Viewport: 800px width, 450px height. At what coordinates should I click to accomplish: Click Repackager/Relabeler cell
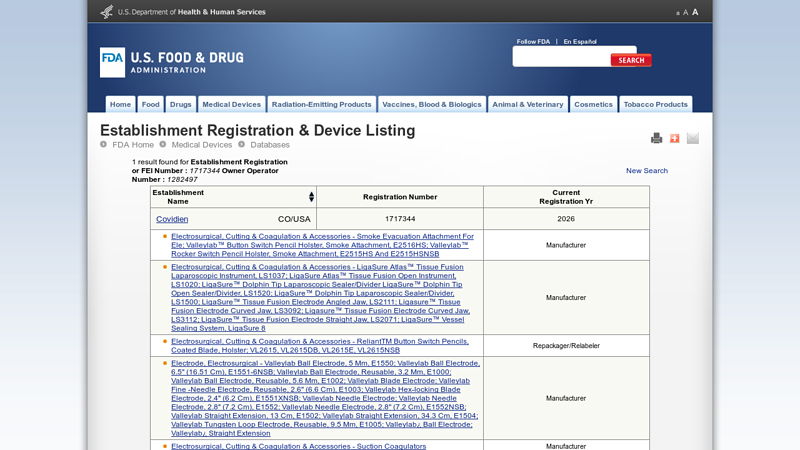coord(566,346)
